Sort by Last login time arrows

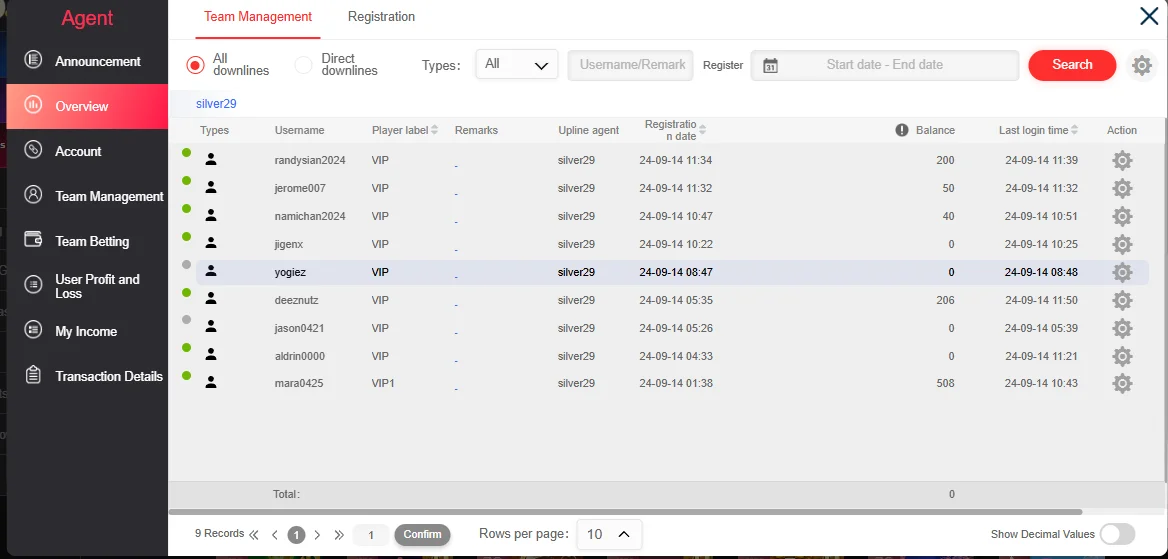click(x=1074, y=130)
